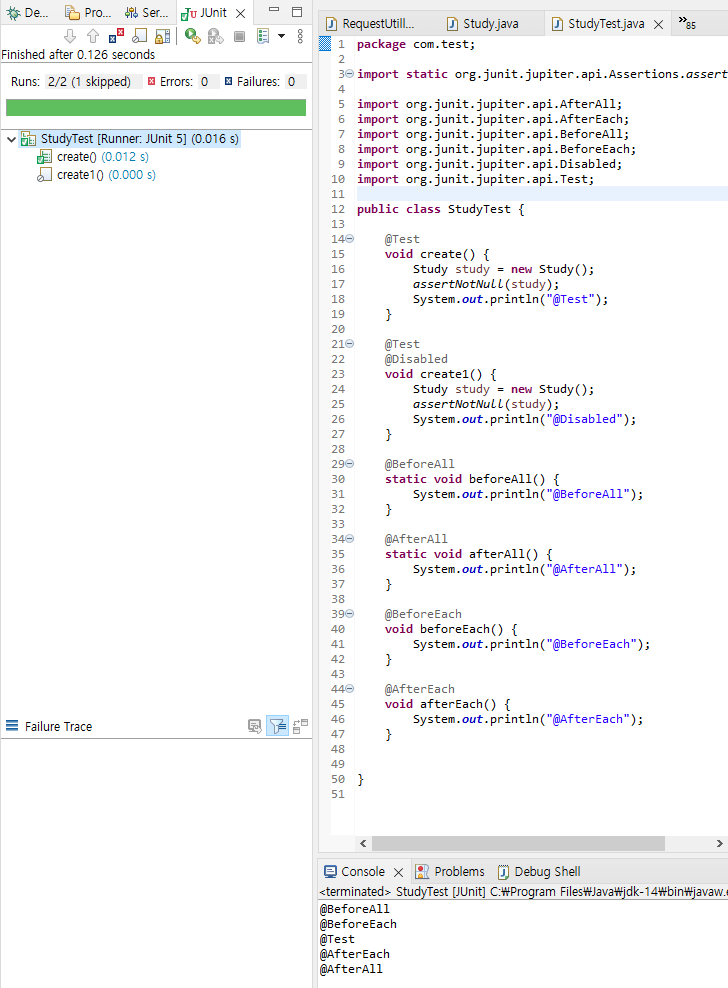Screen dimensions: 728x988
Task: Close the Console view tab
Action: tap(398, 873)
